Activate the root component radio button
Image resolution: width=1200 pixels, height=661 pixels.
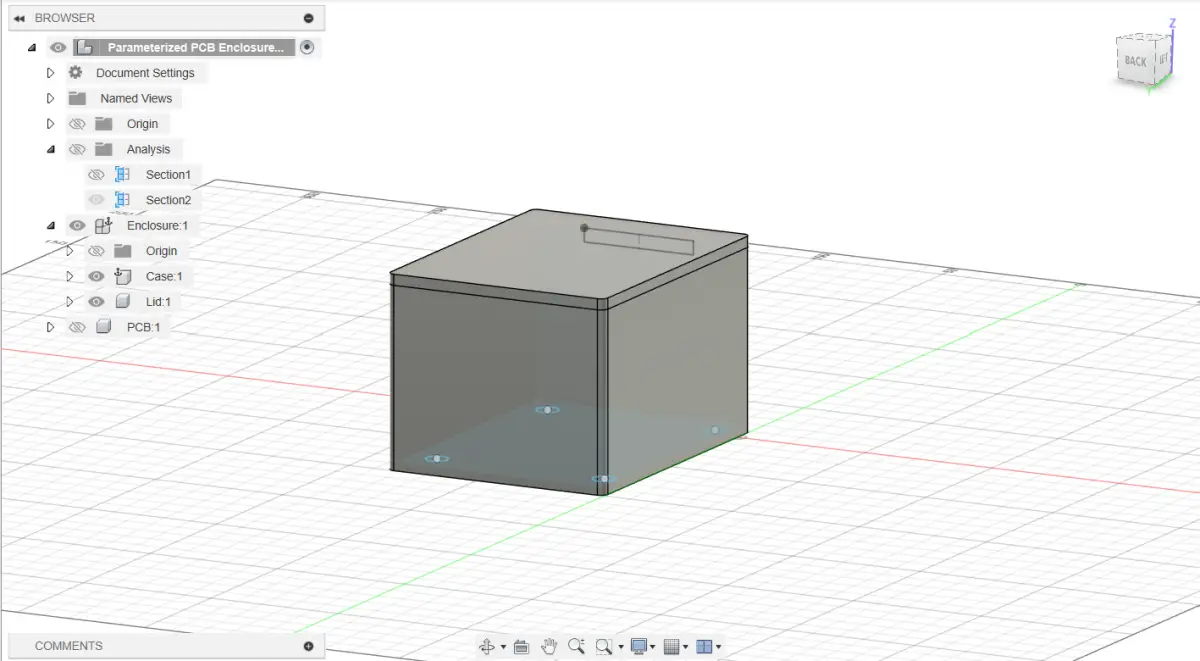pyautogui.click(x=307, y=47)
